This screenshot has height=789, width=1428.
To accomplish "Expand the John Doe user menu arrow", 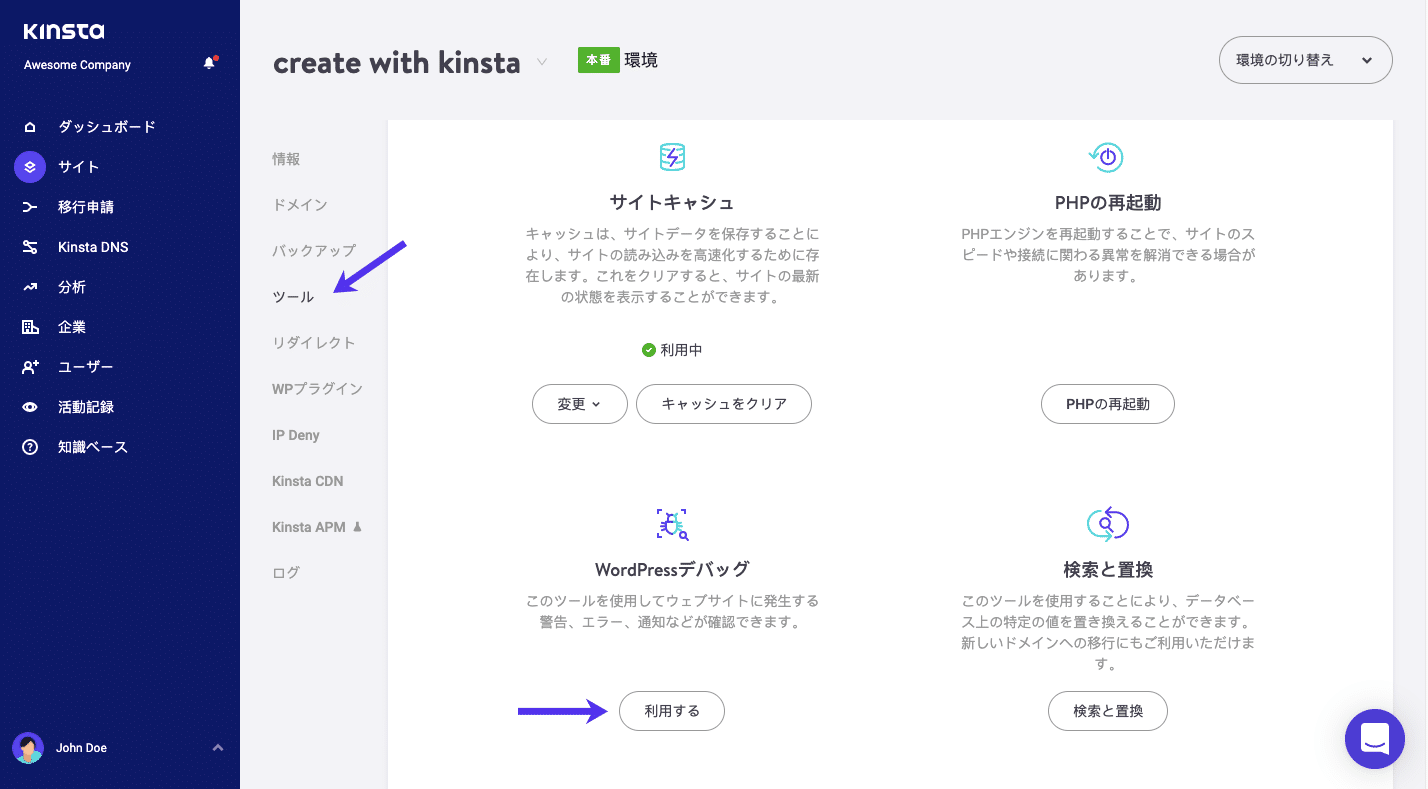I will tap(218, 748).
